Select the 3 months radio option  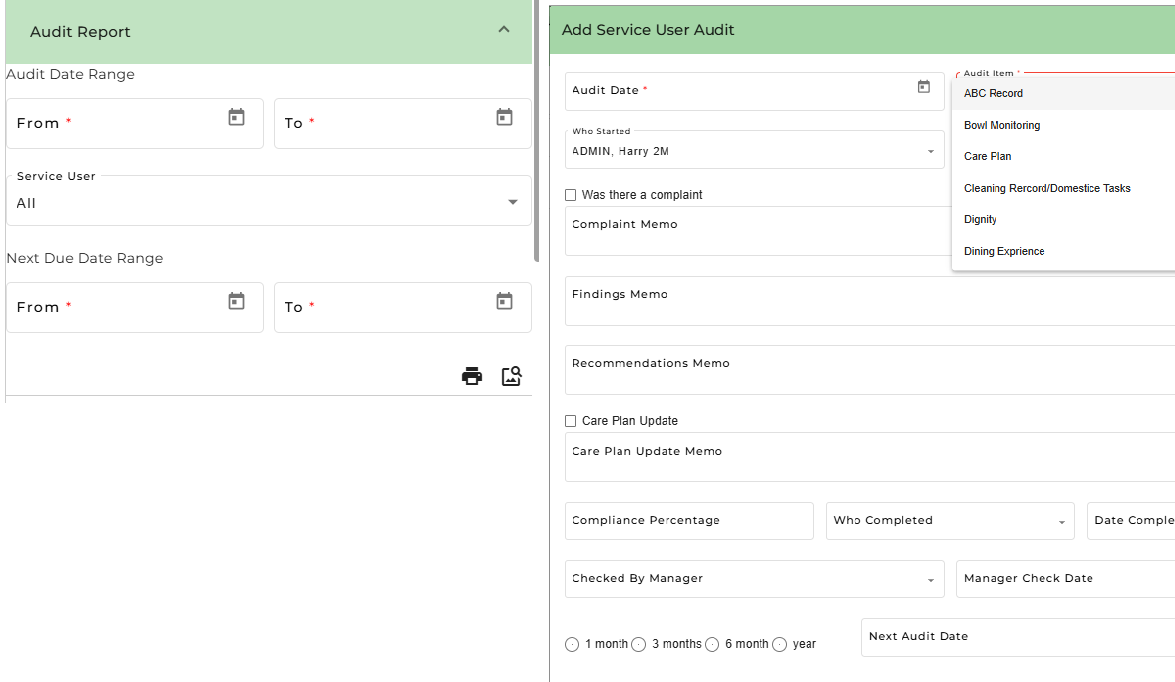point(638,645)
